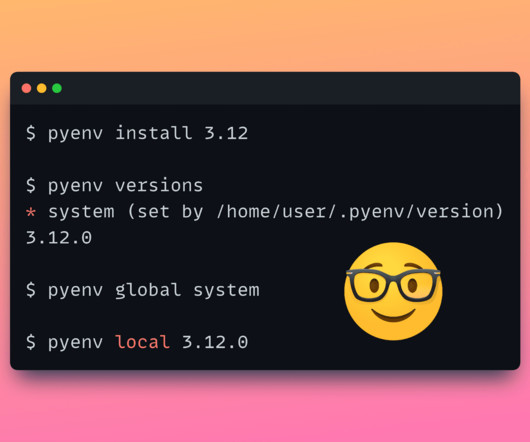This screenshot has width=530, height=442.
Task: Click the 3.12.0 at end of local command
Action: pyautogui.click(x=215, y=342)
